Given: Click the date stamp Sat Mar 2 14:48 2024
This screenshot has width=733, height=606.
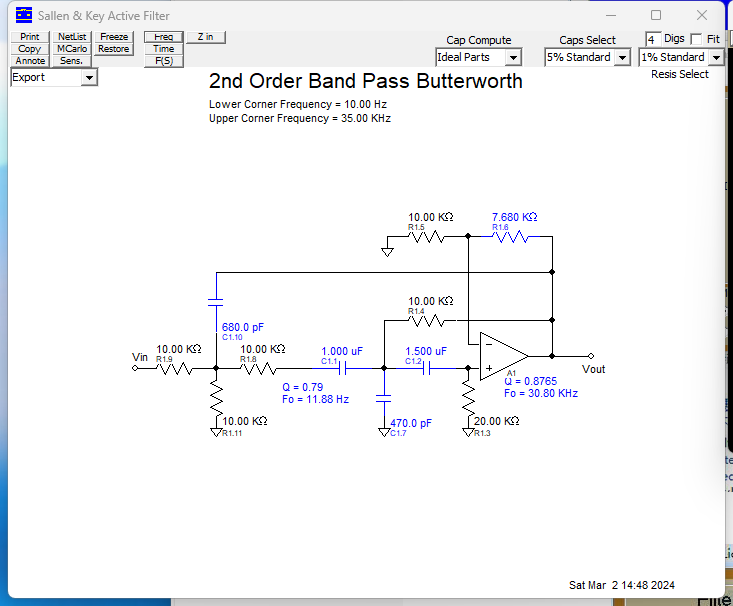Looking at the screenshot, I should point(622,585).
